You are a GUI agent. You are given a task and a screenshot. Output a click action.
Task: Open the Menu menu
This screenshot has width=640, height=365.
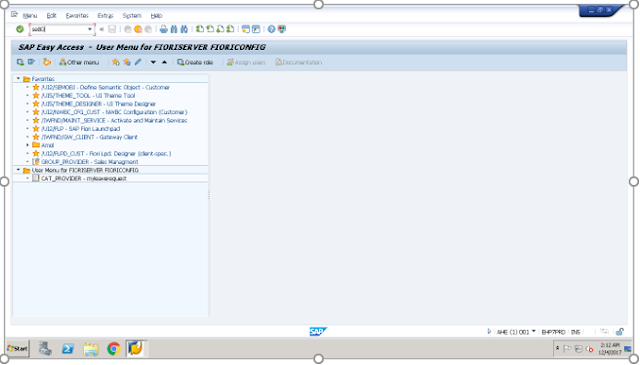coord(30,16)
